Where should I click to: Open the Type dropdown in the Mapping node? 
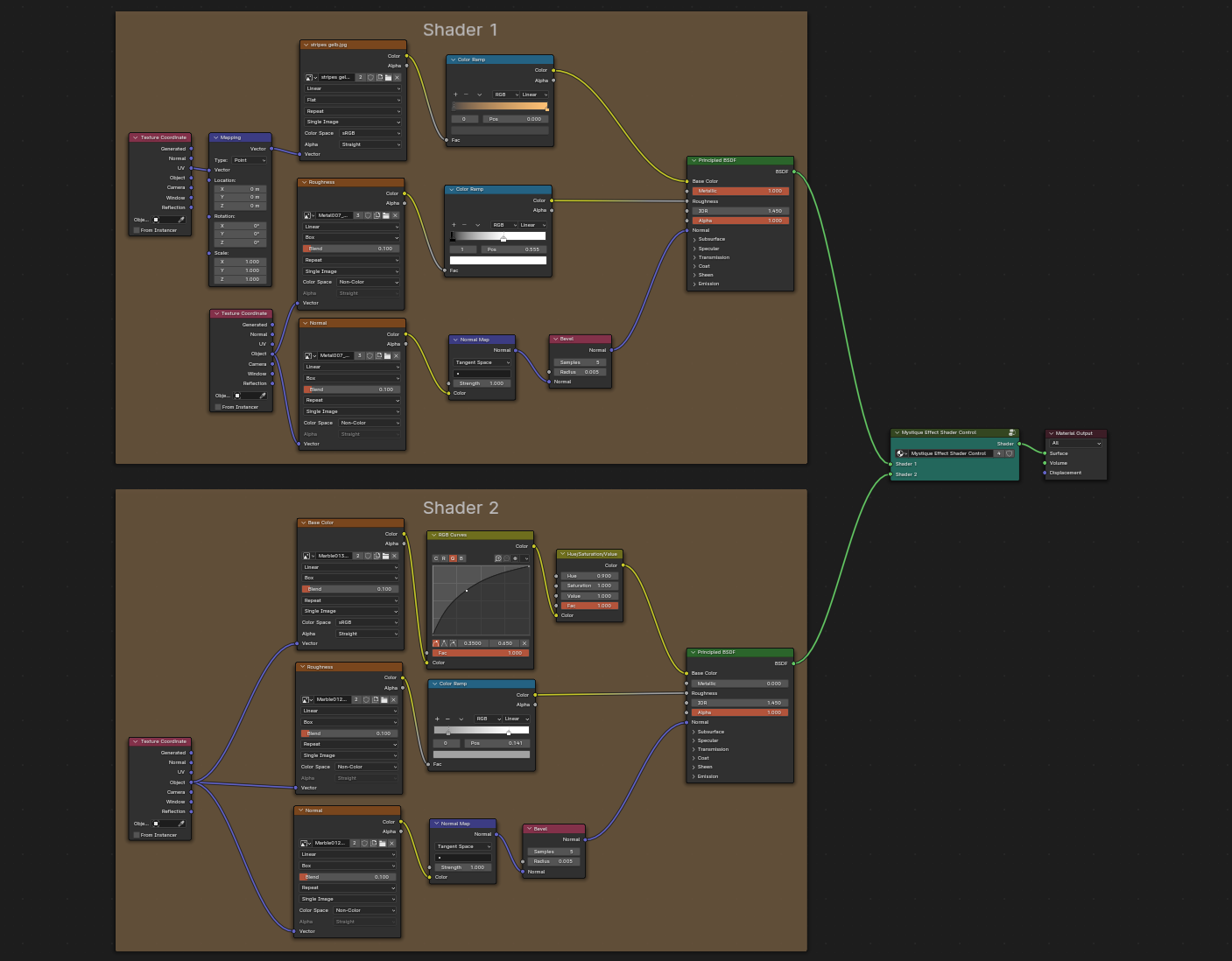click(x=250, y=160)
